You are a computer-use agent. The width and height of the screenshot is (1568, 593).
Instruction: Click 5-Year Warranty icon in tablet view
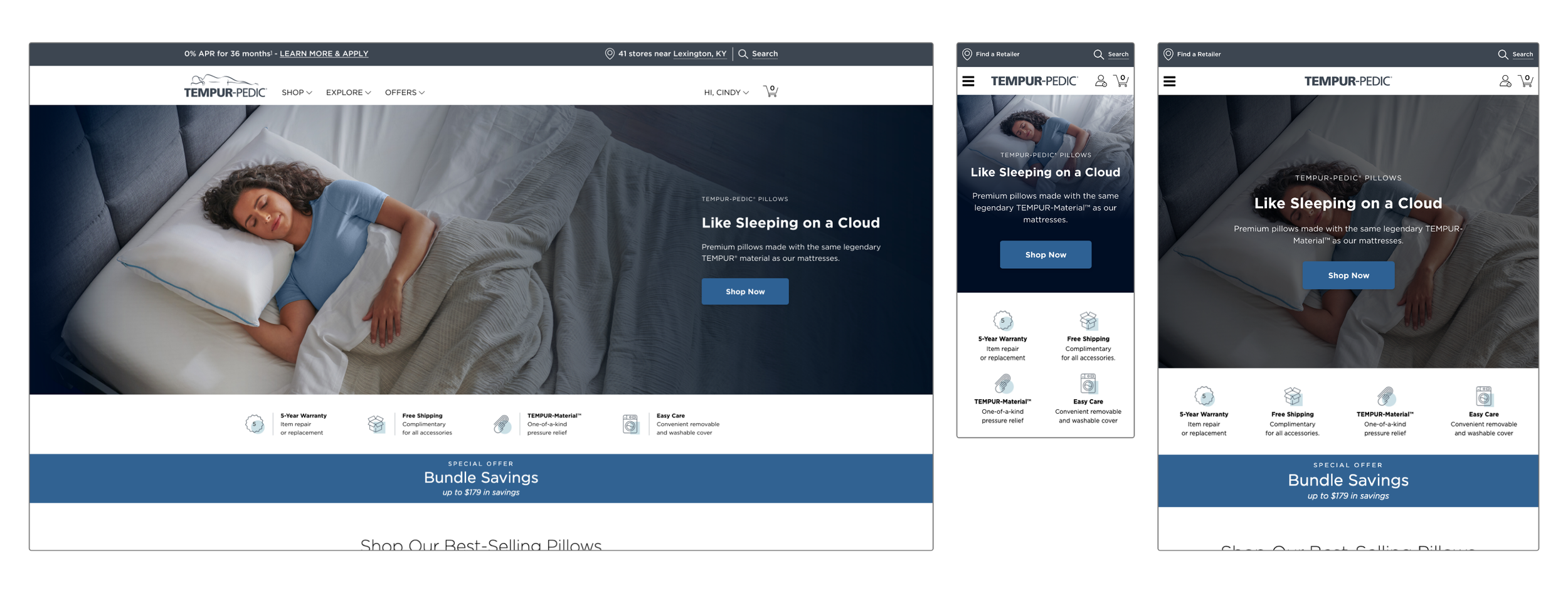click(x=1204, y=396)
